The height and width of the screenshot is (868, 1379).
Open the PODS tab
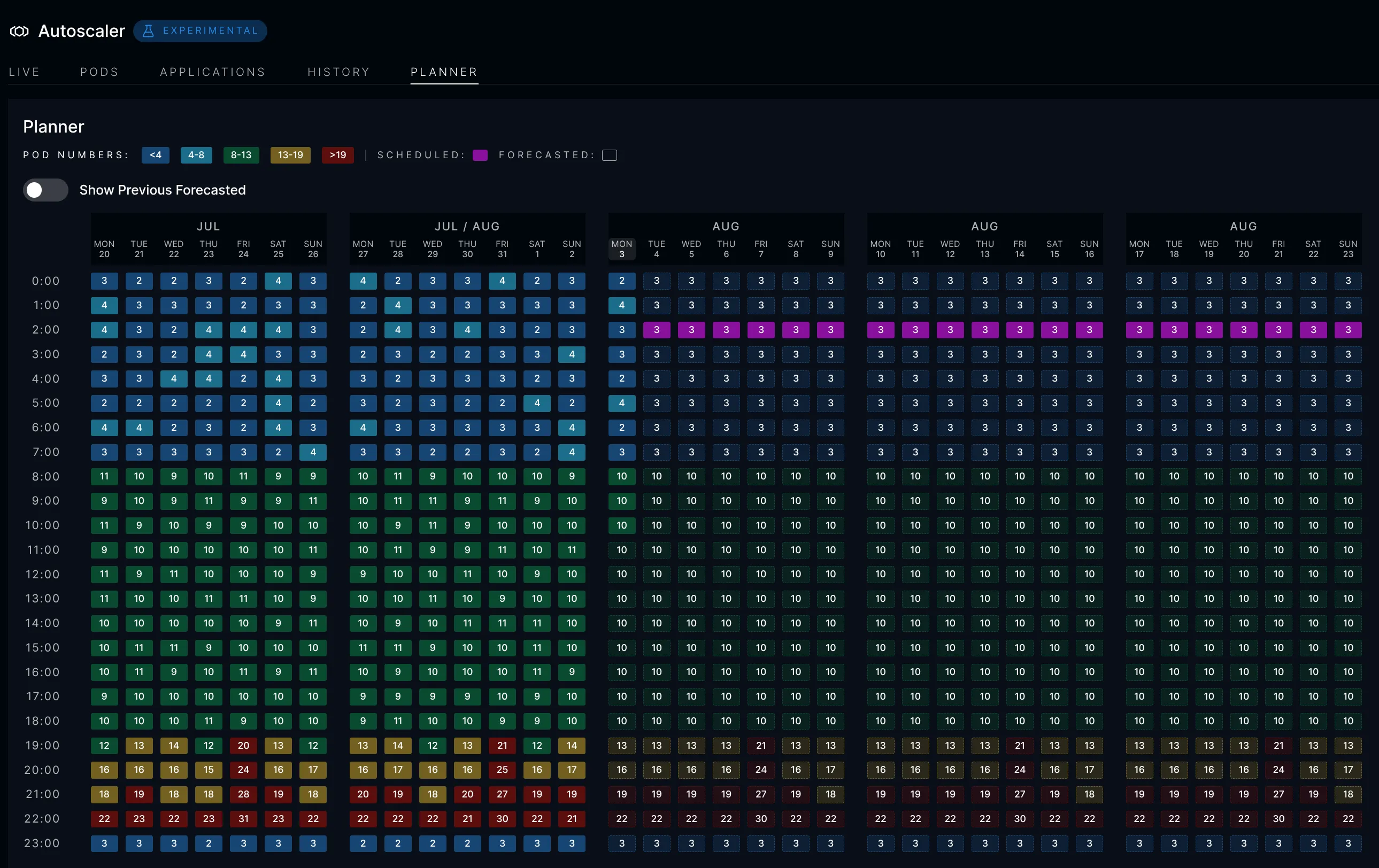click(x=99, y=72)
